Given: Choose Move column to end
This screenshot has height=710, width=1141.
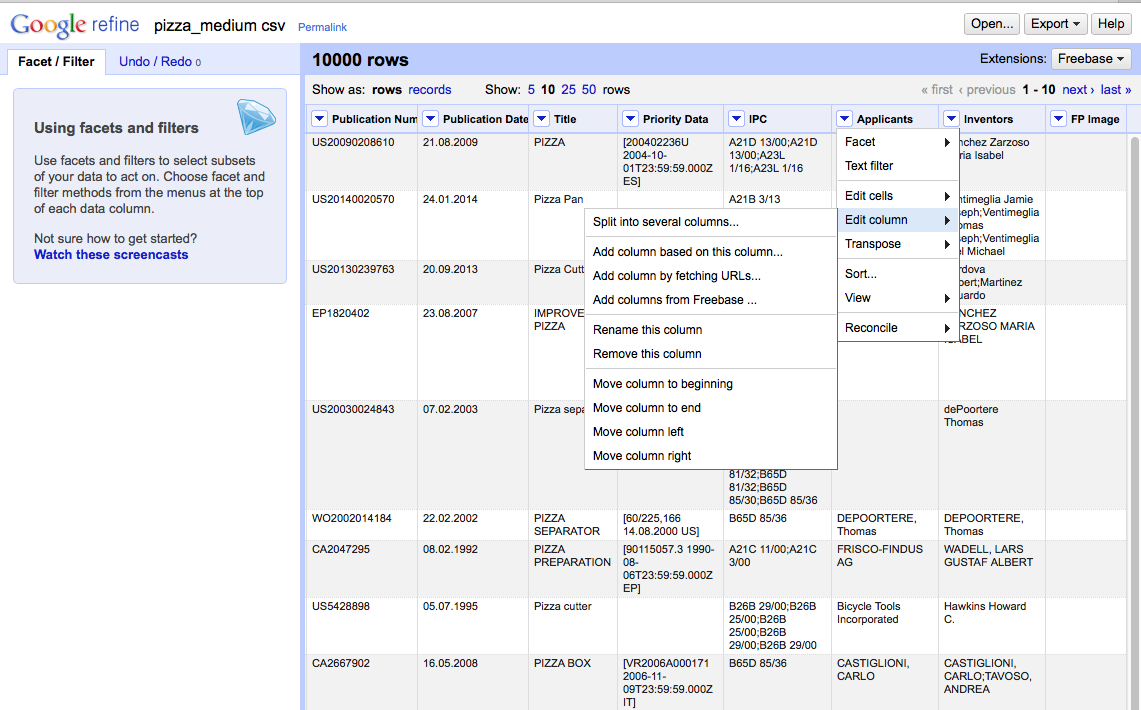Looking at the screenshot, I should click(710, 408).
